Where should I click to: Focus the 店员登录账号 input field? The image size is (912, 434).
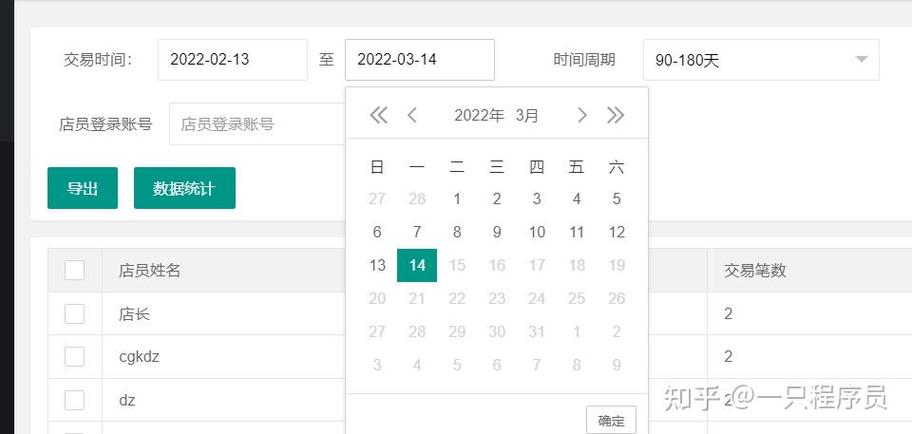point(257,124)
